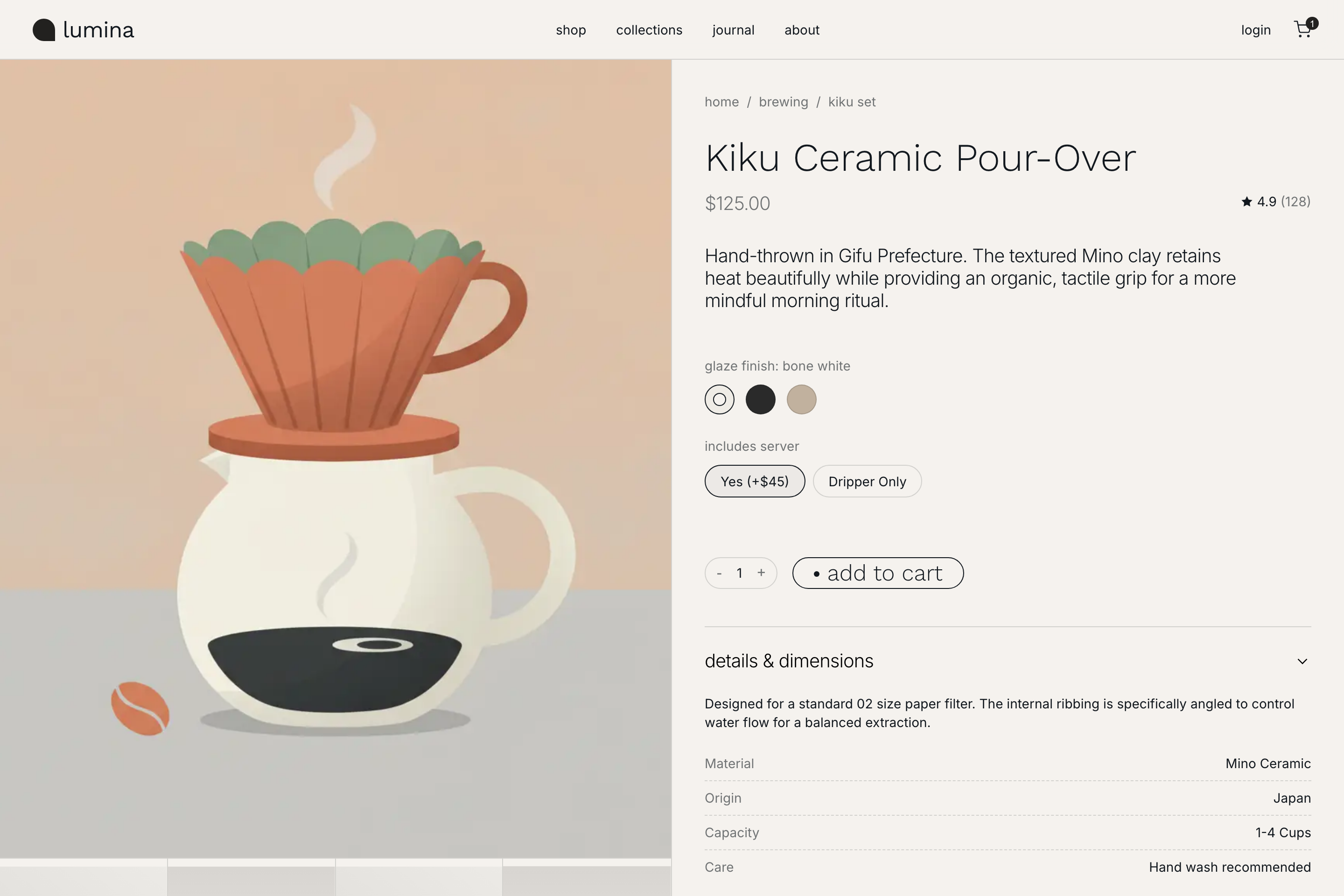
Task: Choose the black glaze finish swatch
Action: click(761, 399)
